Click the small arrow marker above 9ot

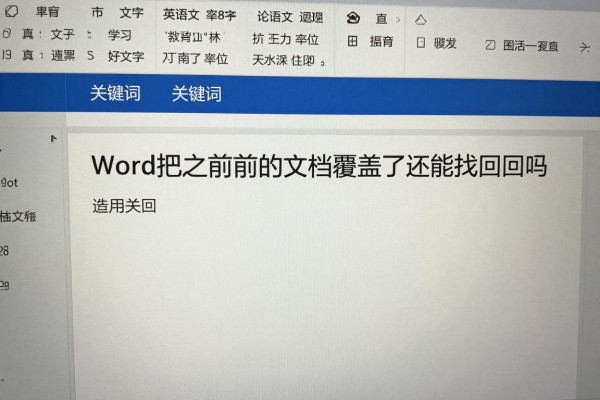point(53,139)
